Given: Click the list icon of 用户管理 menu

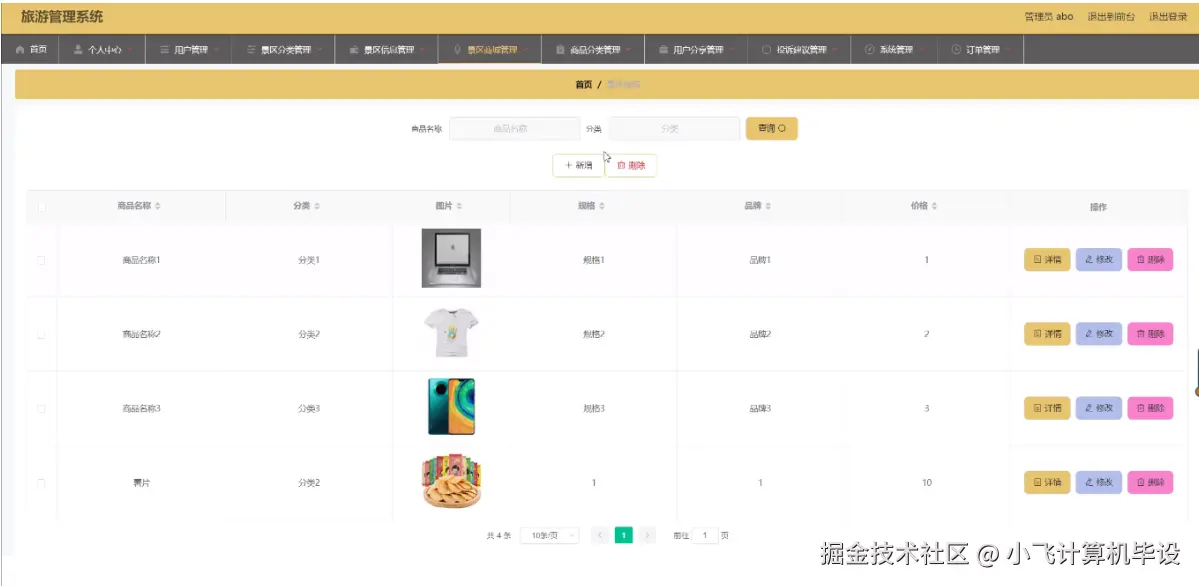Looking at the screenshot, I should [164, 50].
